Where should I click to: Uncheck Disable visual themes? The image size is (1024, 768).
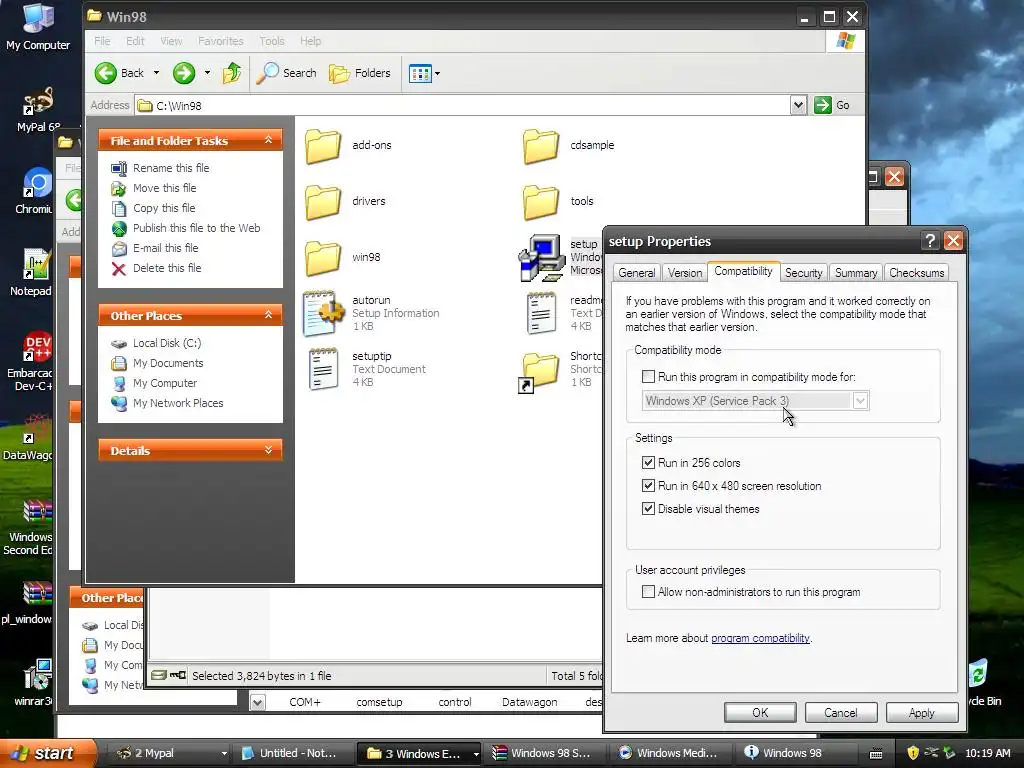click(648, 509)
